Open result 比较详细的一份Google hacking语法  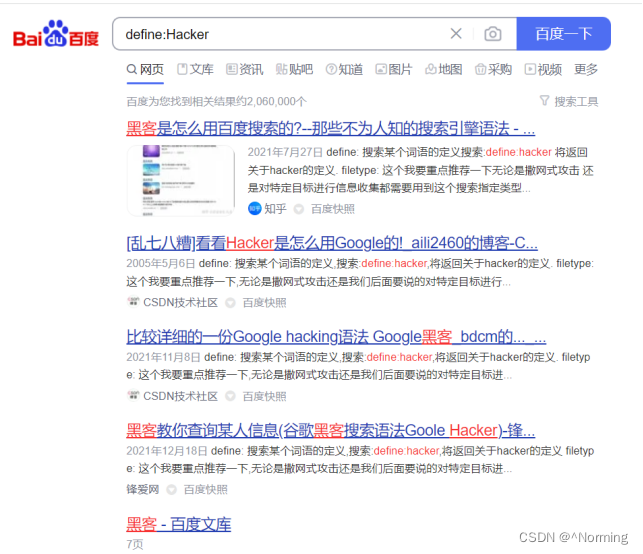[336, 337]
